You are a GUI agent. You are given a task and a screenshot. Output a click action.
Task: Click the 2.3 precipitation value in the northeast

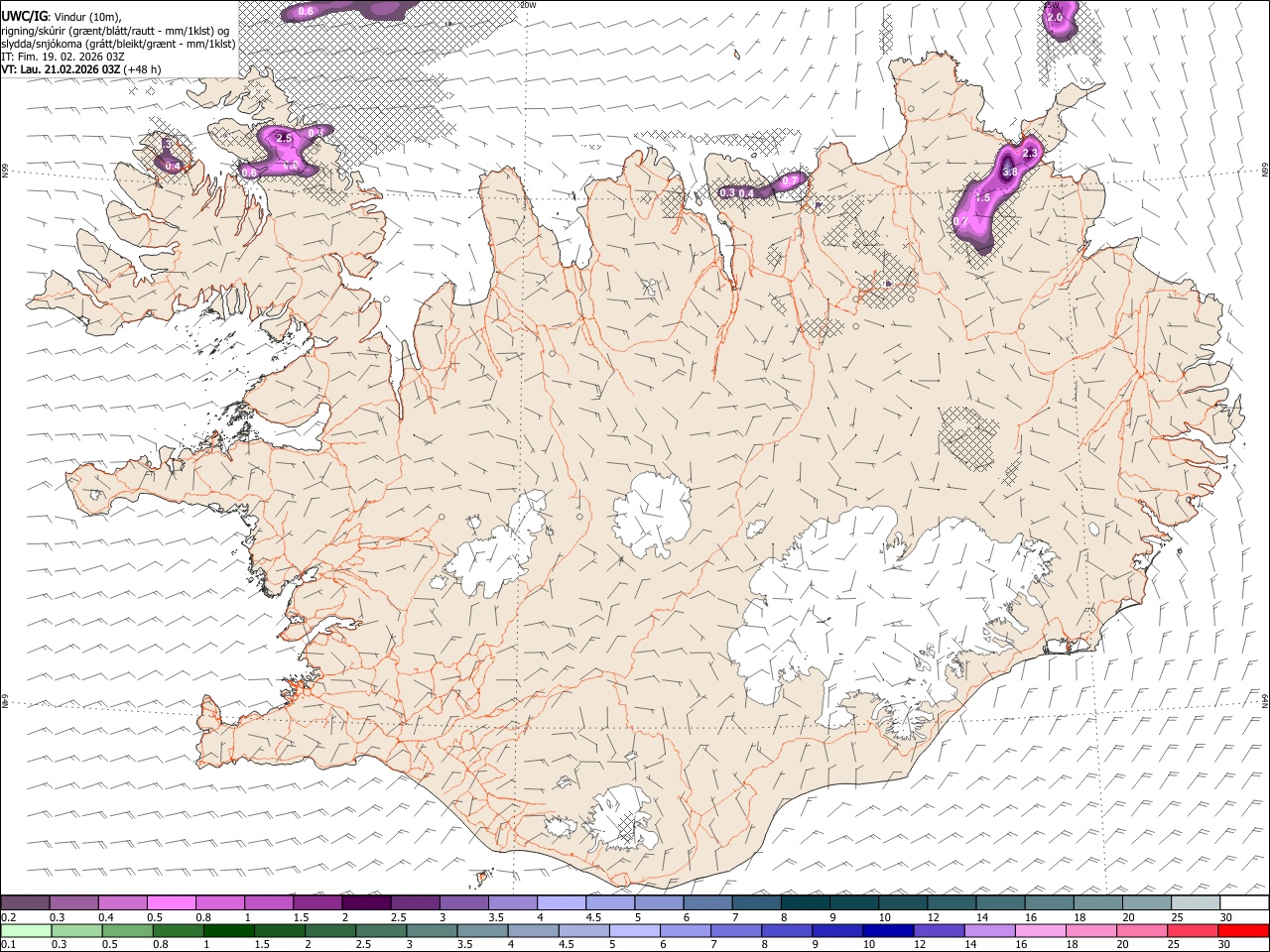tap(1030, 153)
